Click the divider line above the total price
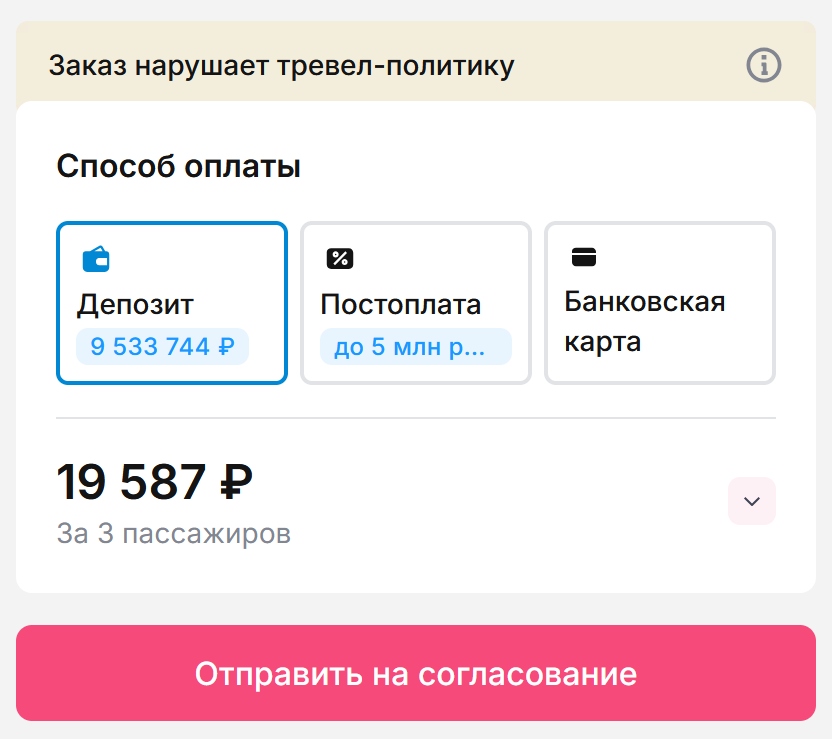 (416, 417)
